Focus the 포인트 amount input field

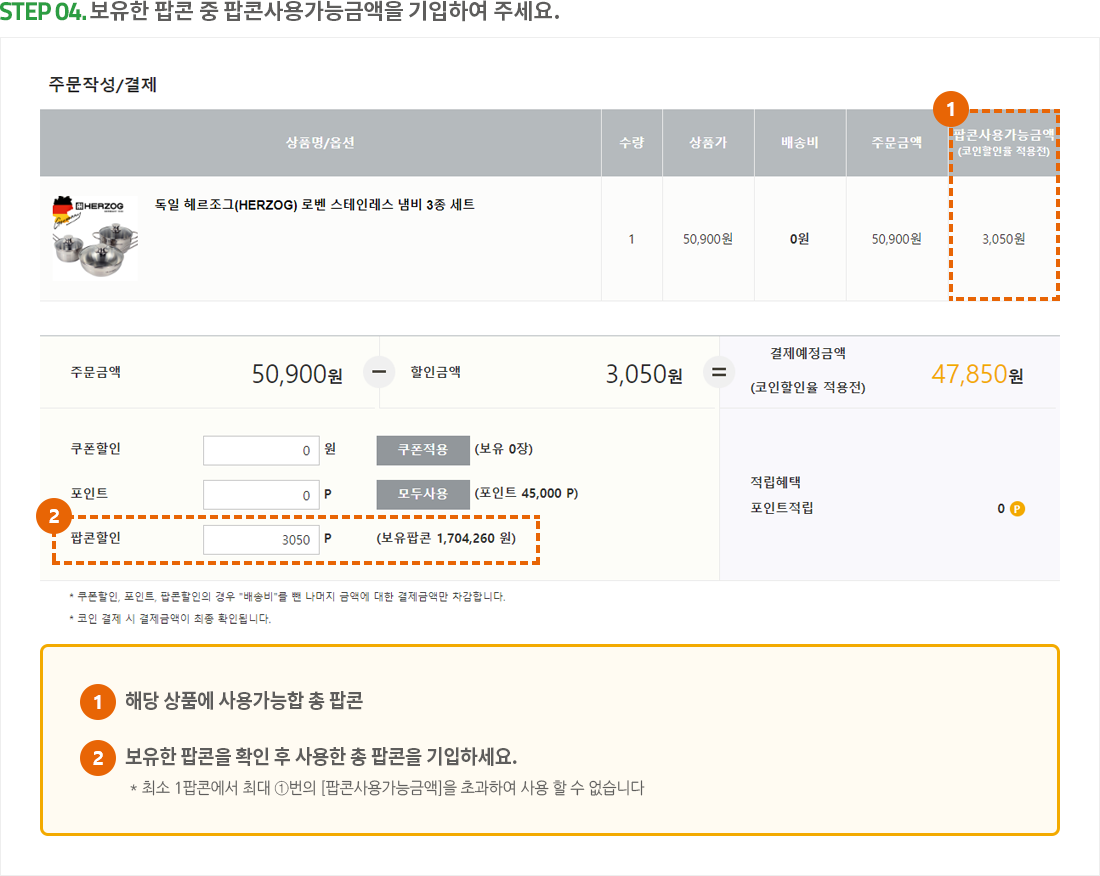(x=261, y=494)
